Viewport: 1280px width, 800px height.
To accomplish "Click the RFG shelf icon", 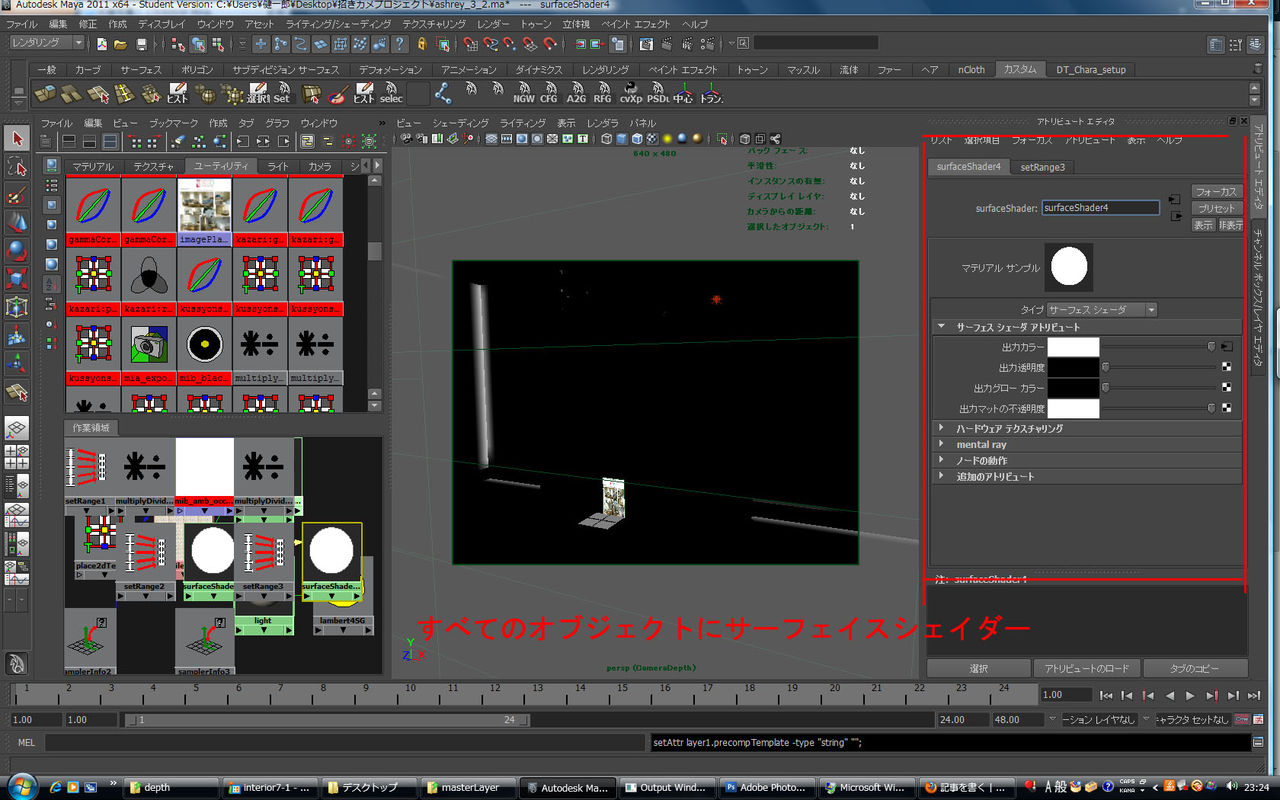I will pyautogui.click(x=603, y=94).
